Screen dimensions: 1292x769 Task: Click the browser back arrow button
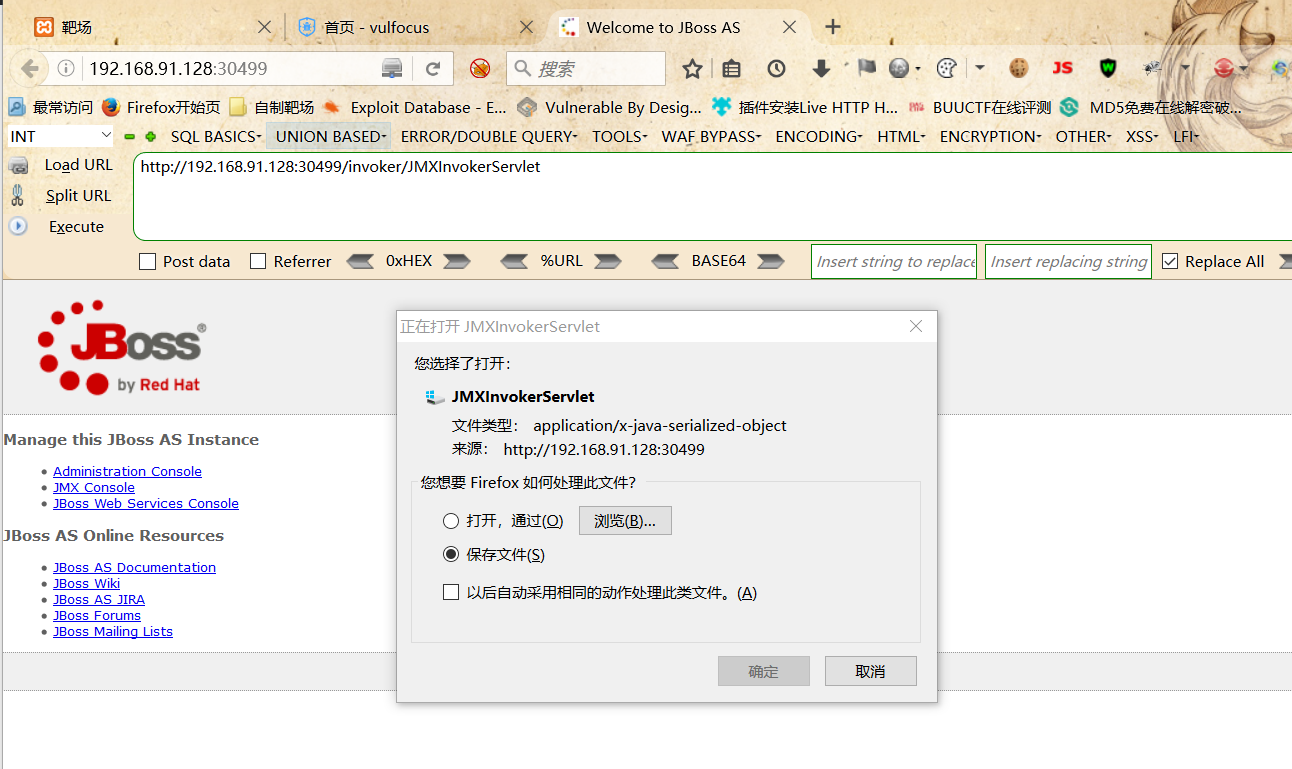pyautogui.click(x=30, y=68)
